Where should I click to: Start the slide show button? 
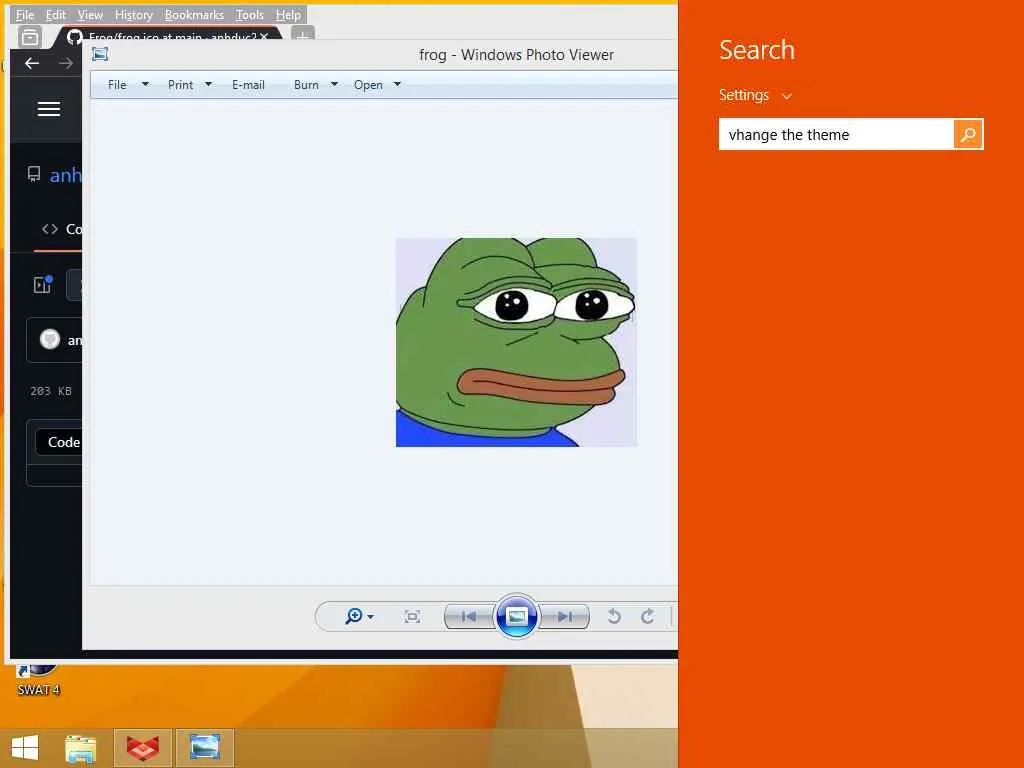pos(517,616)
